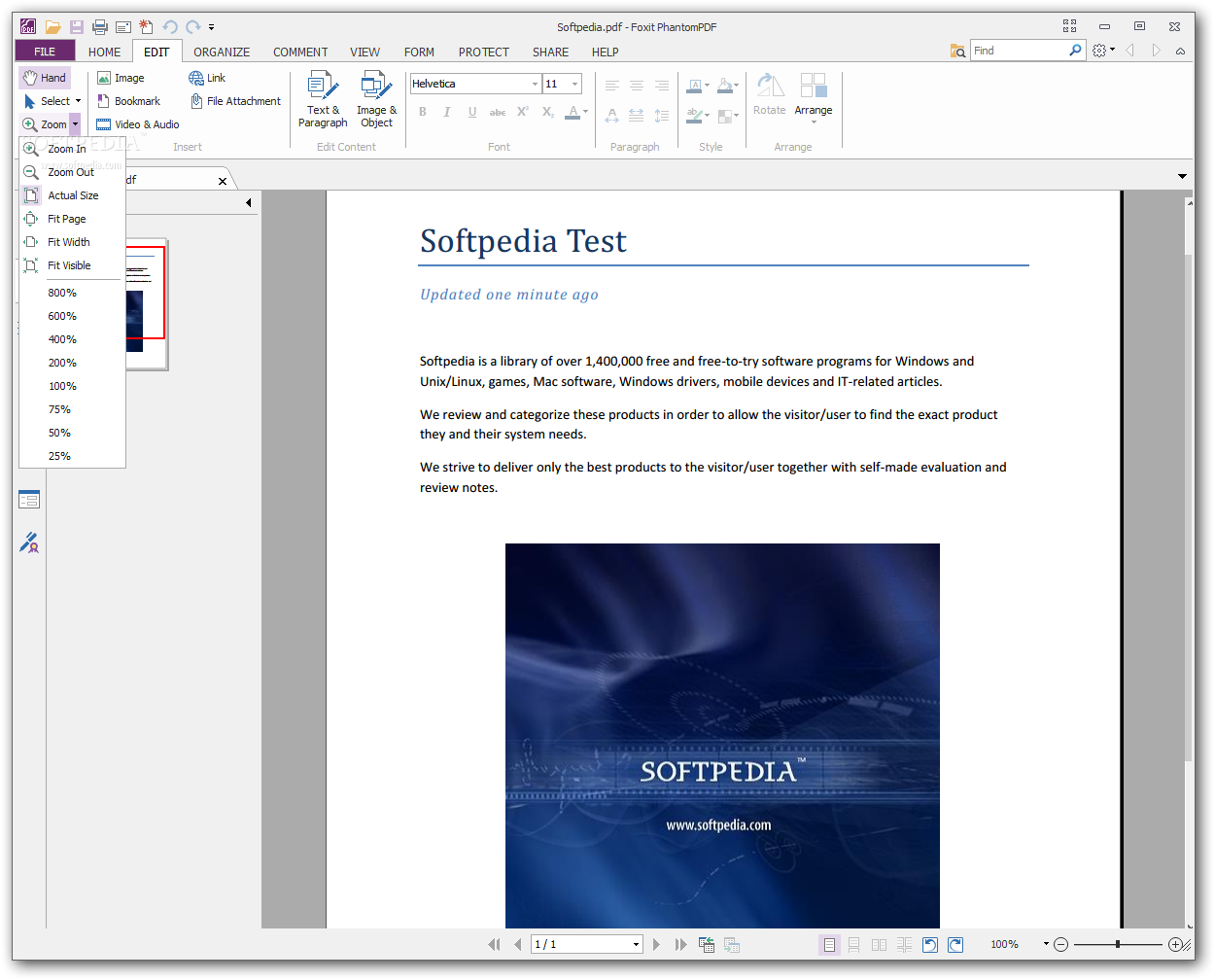This screenshot has height=980, width=1215.
Task: Toggle Italic formatting
Action: pyautogui.click(x=447, y=113)
